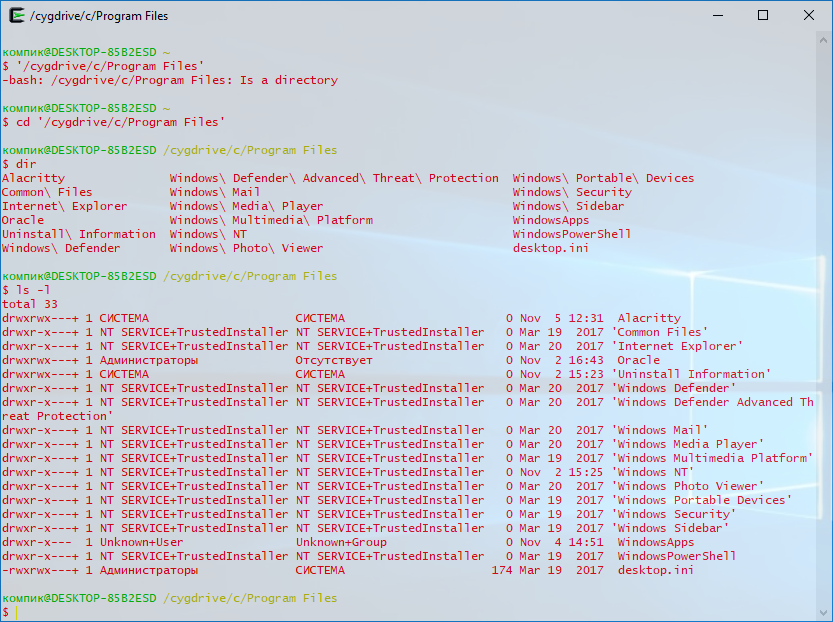
Task: Close the Cygwin terminal window
Action: click(x=809, y=16)
